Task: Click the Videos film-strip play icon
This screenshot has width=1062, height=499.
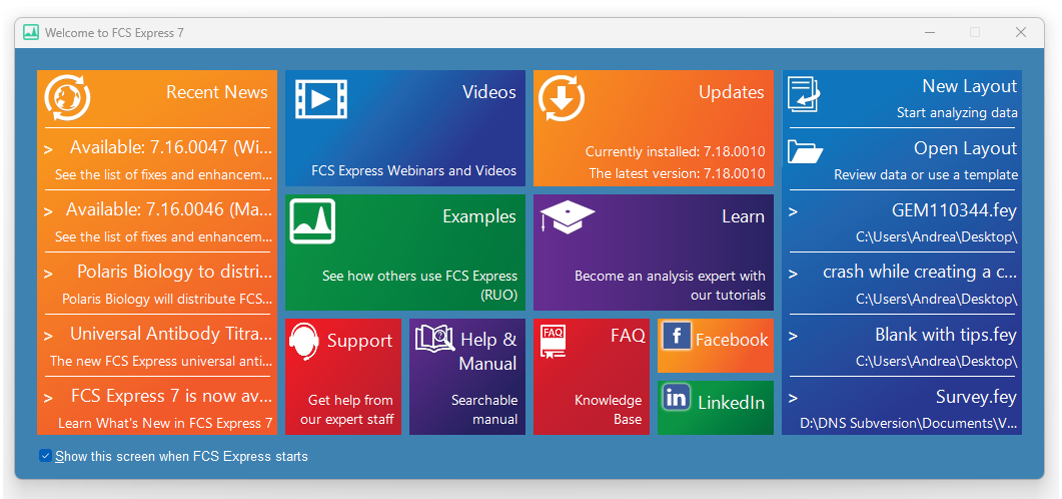Action: [x=321, y=100]
